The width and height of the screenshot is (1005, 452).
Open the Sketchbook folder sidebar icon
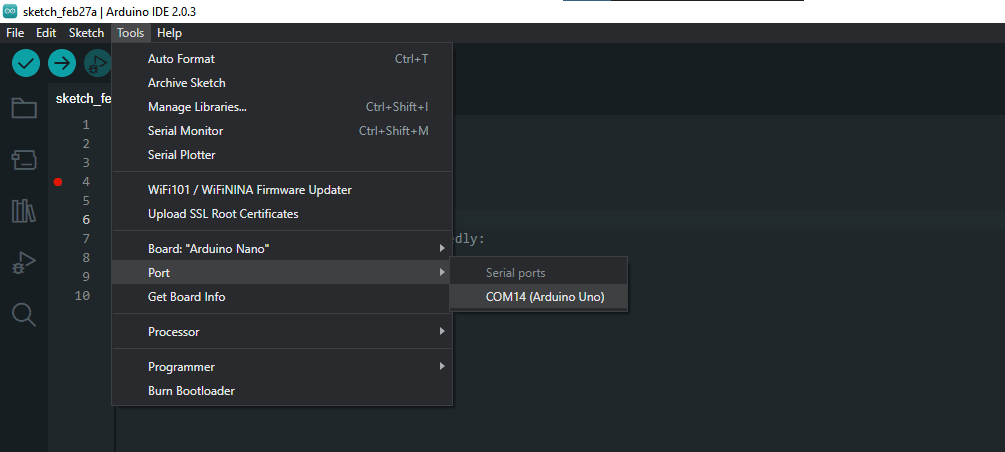click(24, 108)
